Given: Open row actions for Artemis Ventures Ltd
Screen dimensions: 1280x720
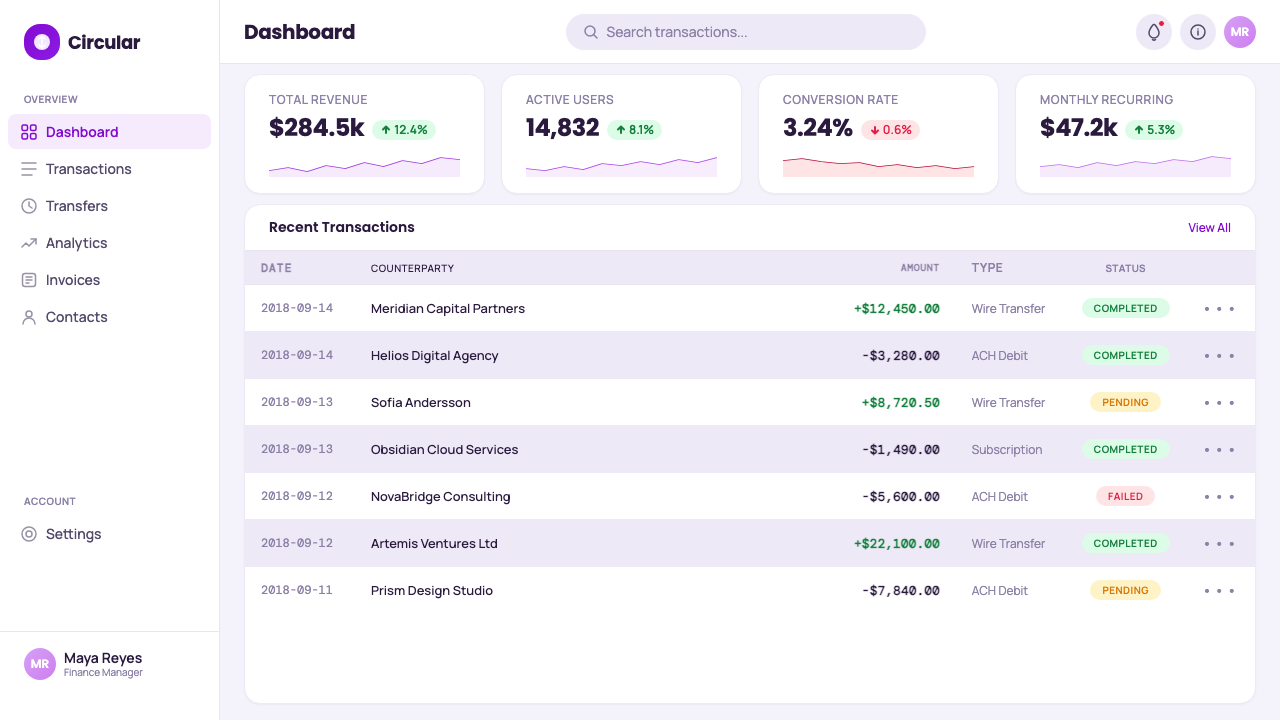Looking at the screenshot, I should [1219, 544].
